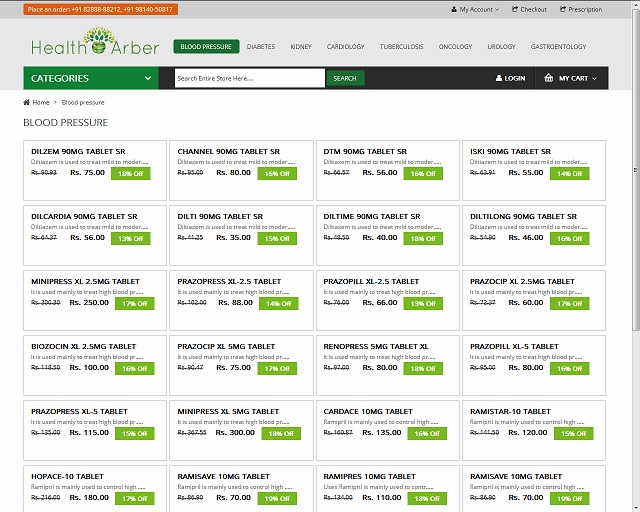This screenshot has height=512, width=640.
Task: Click 15% Off badge on Dilti card
Action: tap(277, 238)
